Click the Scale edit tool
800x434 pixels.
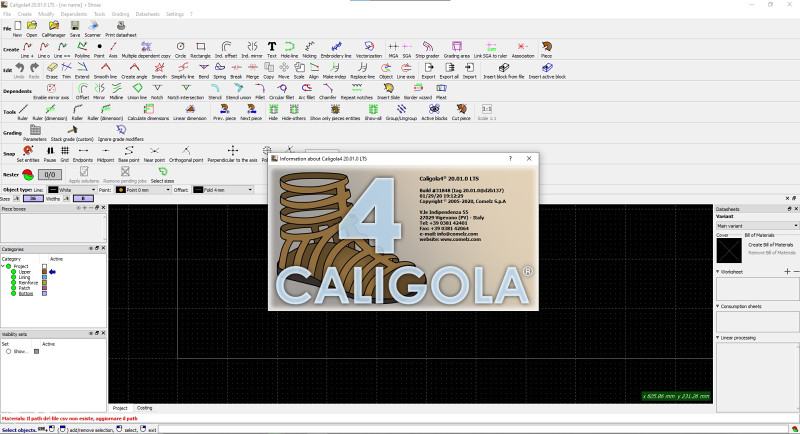click(299, 70)
